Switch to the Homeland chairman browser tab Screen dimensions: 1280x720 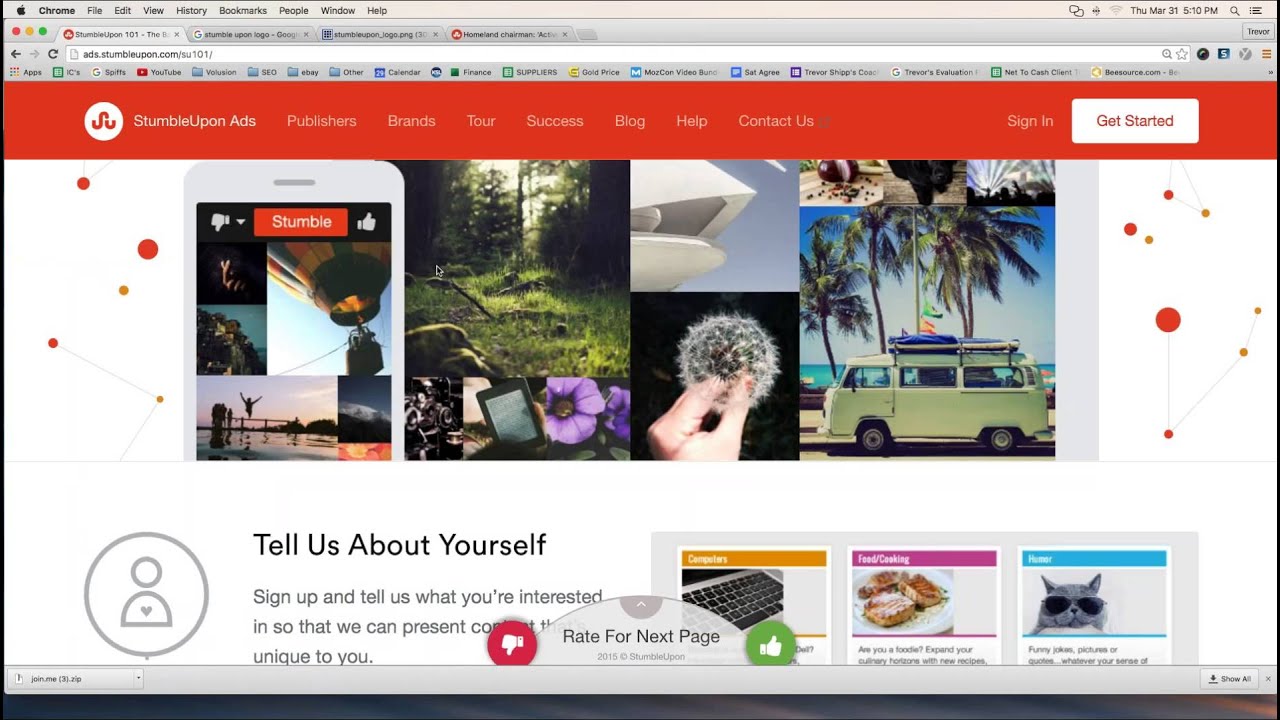point(505,32)
